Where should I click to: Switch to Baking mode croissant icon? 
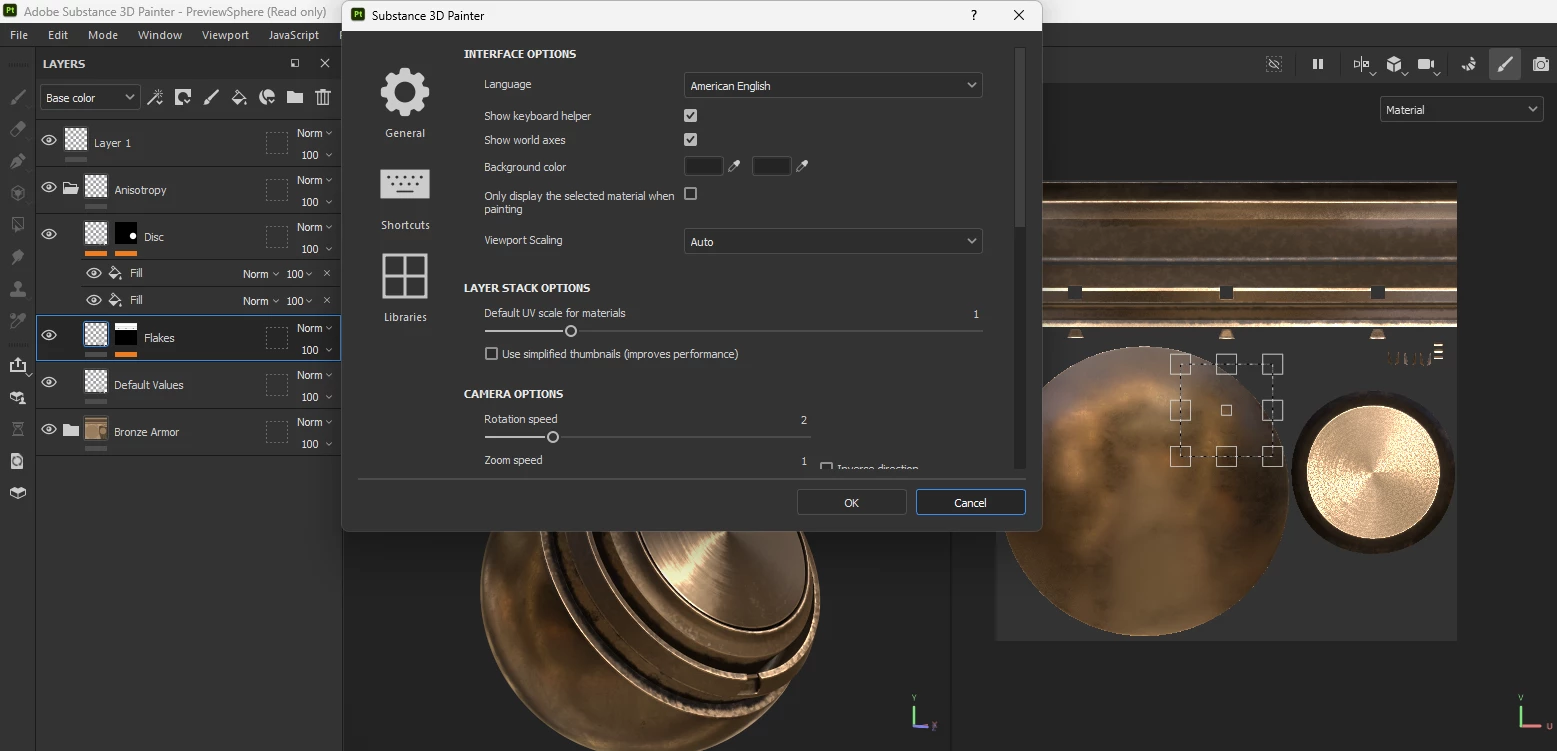1469,64
